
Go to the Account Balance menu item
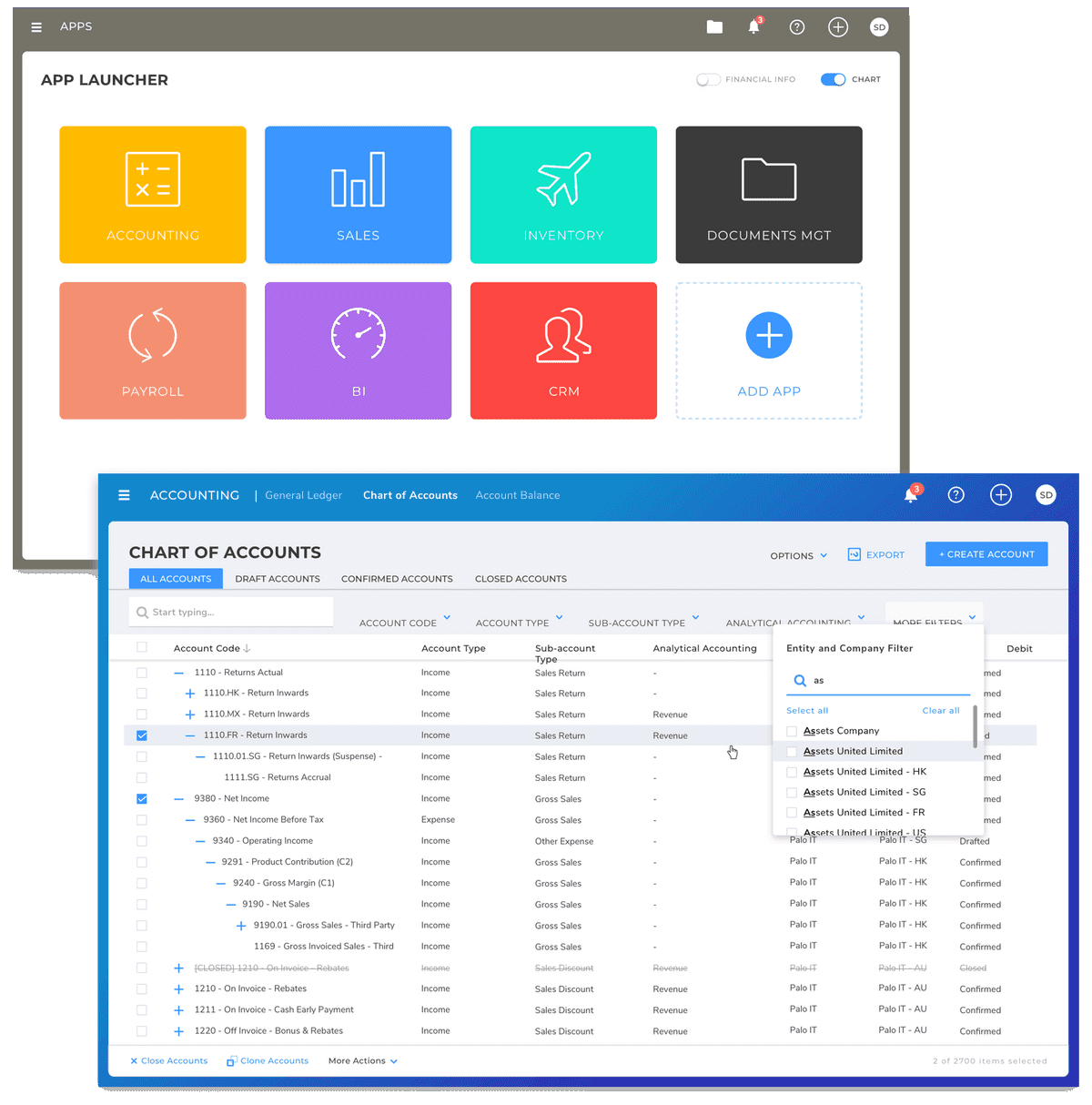point(518,495)
